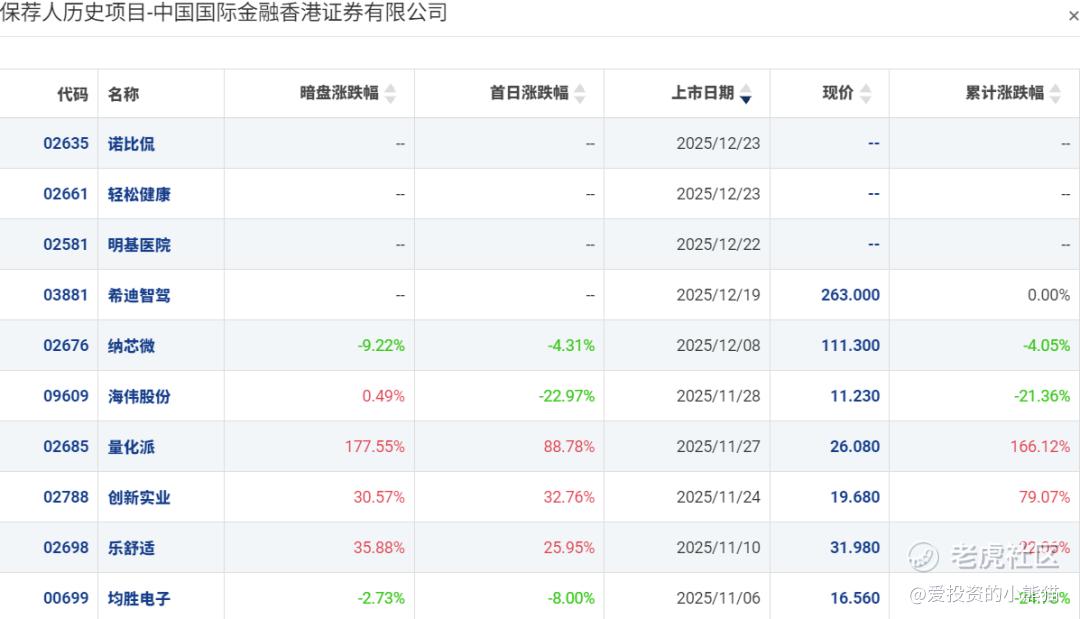Open stock 轻松健康
Image resolution: width=1080 pixels, height=619 pixels.
[x=139, y=195]
